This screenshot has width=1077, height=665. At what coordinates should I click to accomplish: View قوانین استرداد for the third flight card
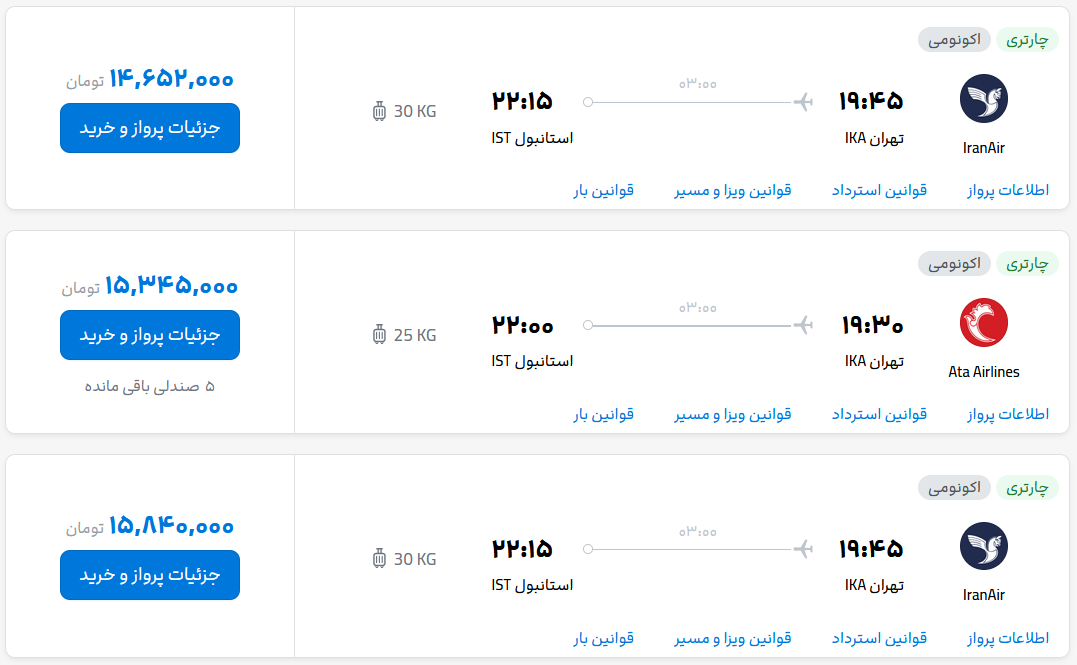(x=879, y=637)
